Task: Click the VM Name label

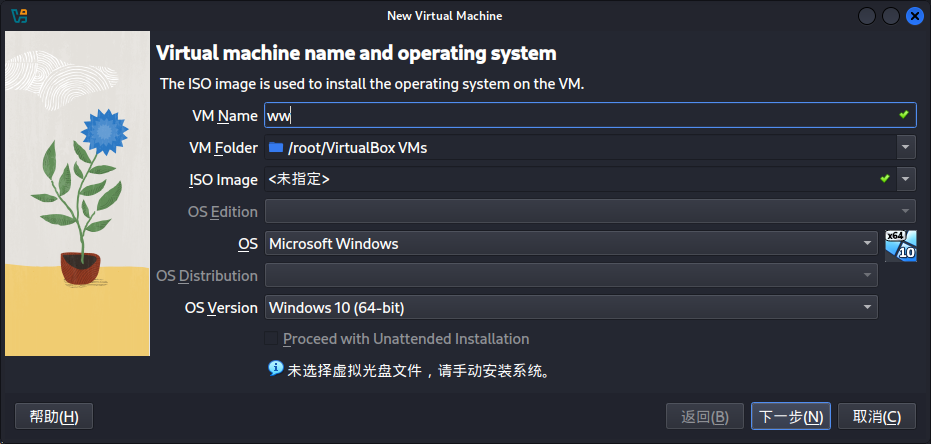Action: coord(225,116)
